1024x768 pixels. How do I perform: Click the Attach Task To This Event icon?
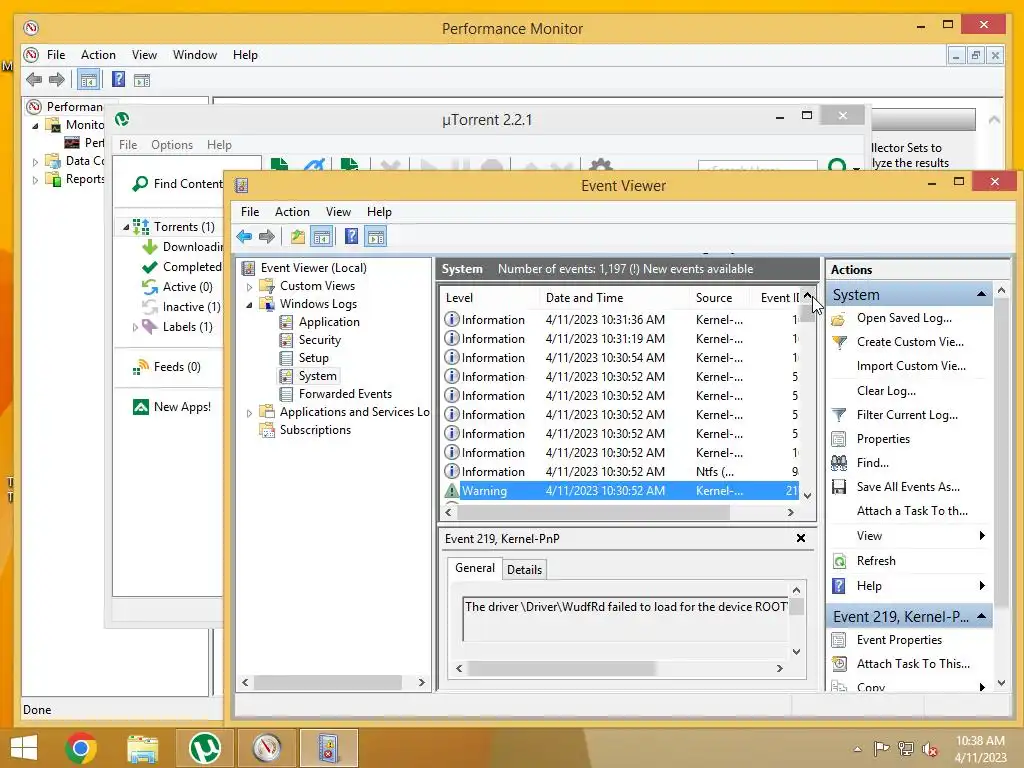839,664
